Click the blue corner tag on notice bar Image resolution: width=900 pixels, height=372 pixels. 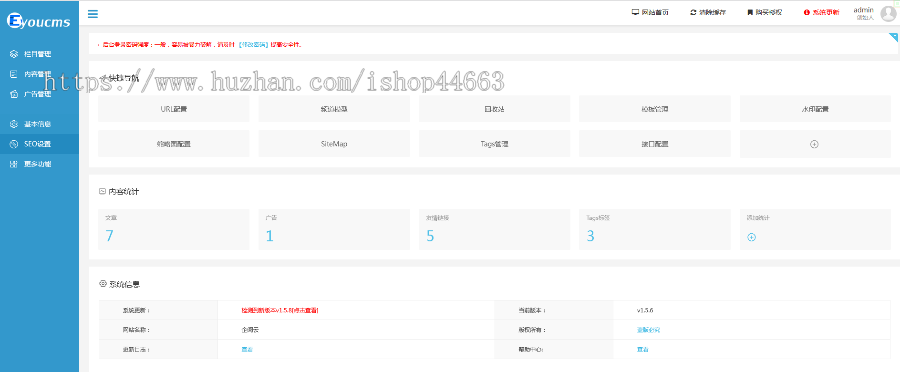894,37
